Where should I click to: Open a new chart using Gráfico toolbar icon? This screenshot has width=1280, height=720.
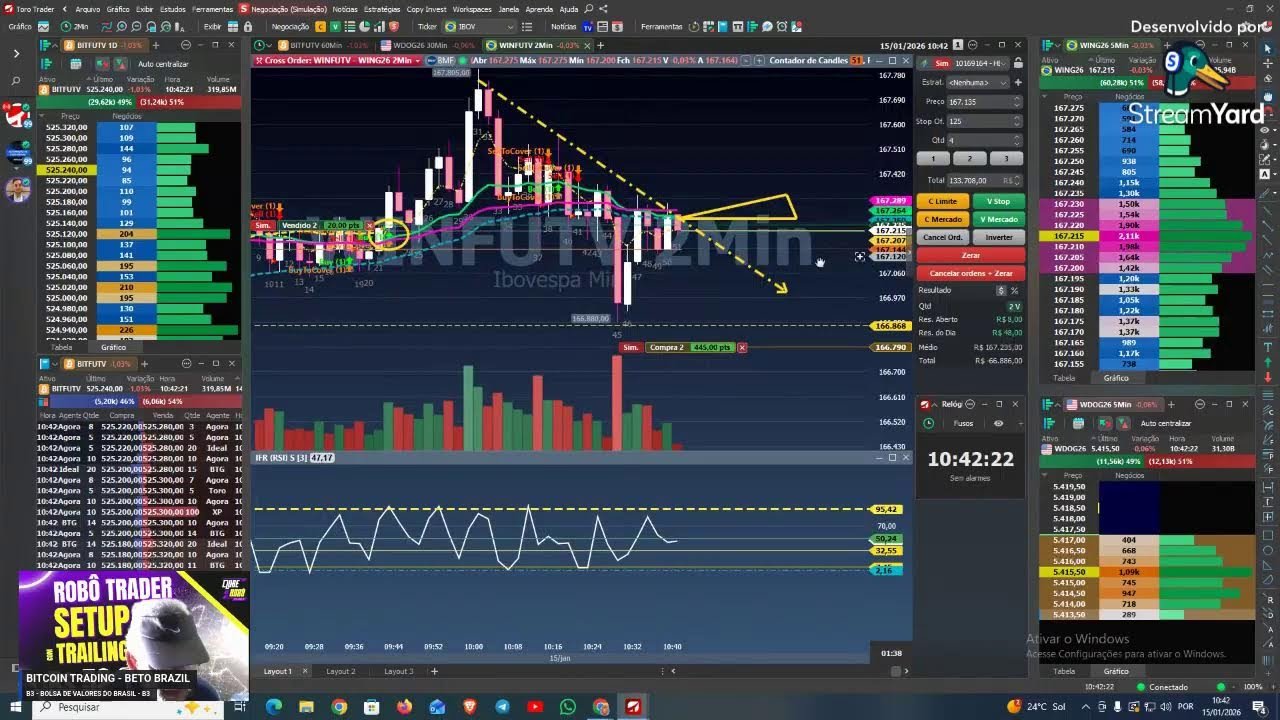43,26
